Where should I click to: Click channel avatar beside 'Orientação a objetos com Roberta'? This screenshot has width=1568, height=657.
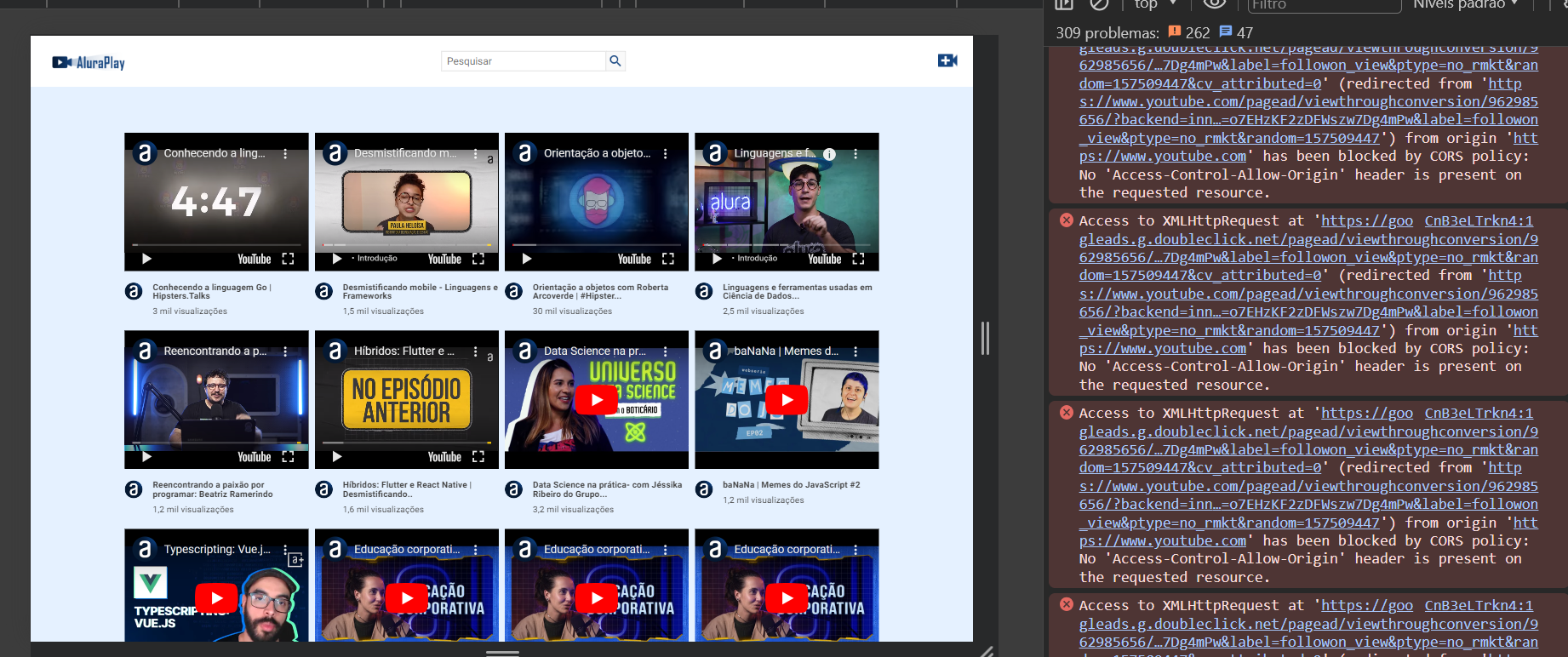point(513,291)
